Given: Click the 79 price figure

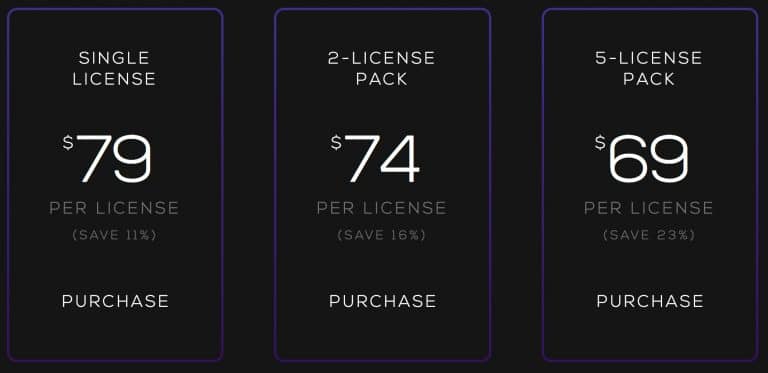Looking at the screenshot, I should coord(114,158).
